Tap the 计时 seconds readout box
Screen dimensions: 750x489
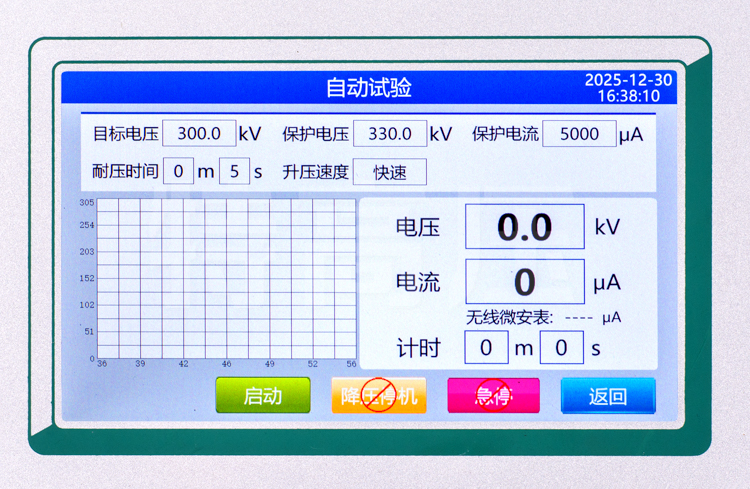click(x=562, y=348)
